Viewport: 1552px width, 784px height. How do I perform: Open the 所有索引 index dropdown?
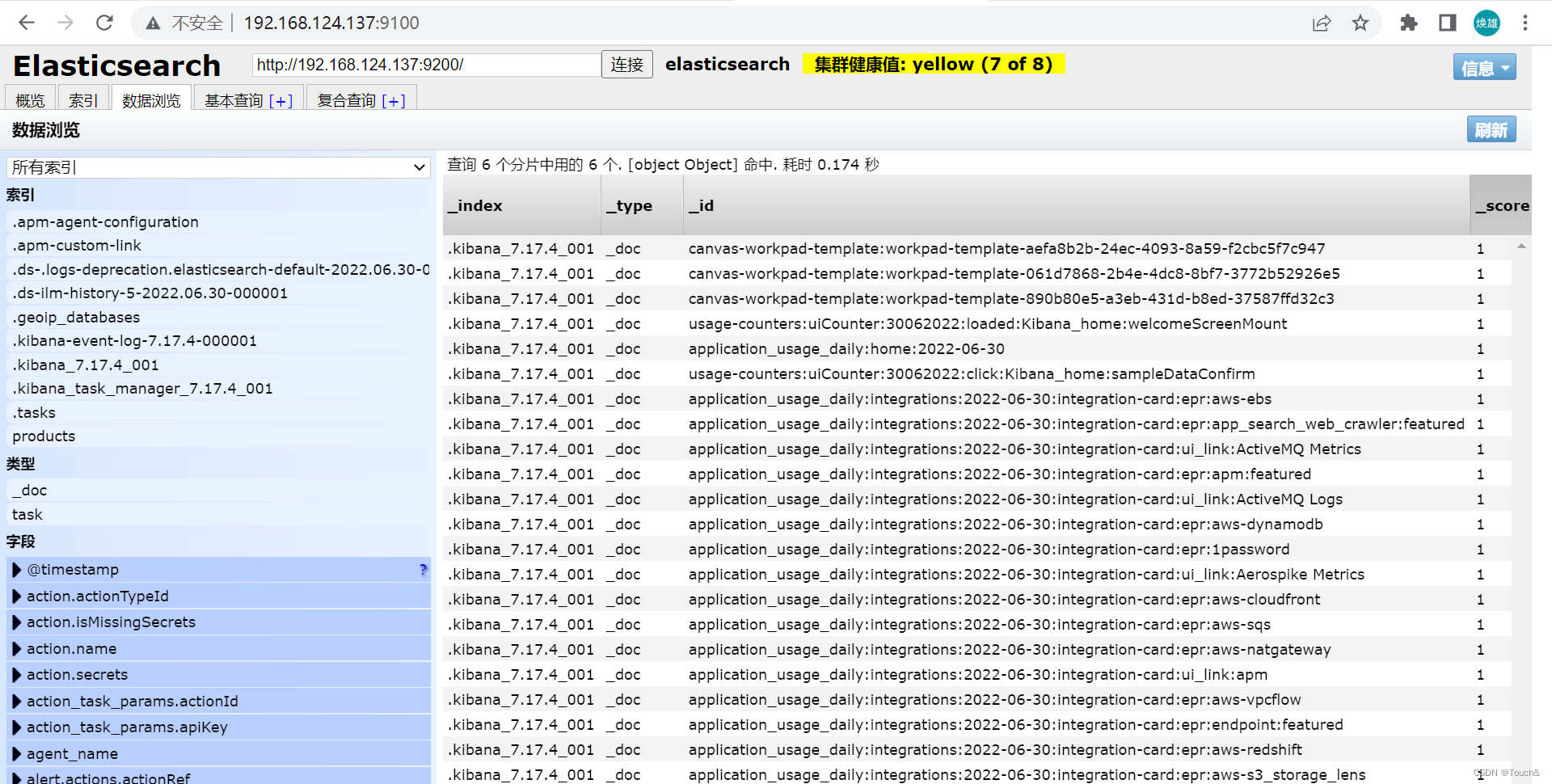click(x=218, y=167)
